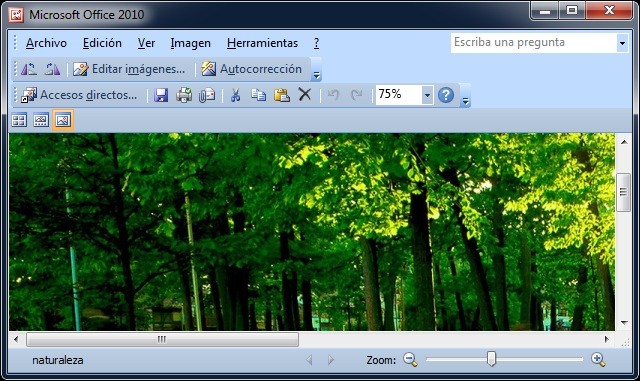Image resolution: width=640 pixels, height=381 pixels.
Task: Open the blue help question mark icon
Action: (446, 95)
